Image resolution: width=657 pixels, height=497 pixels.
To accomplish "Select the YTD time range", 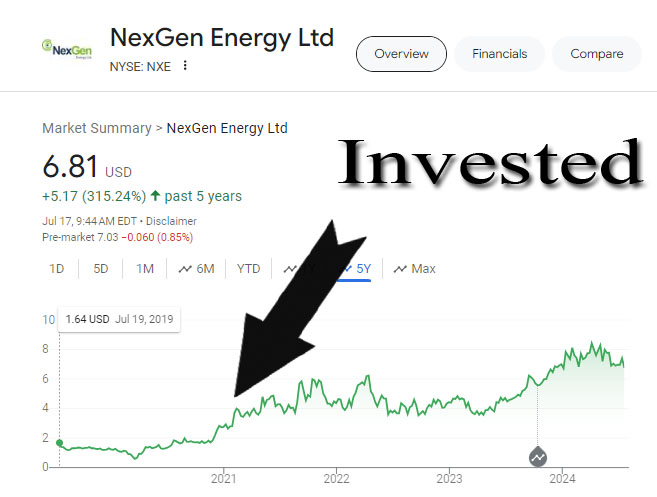I will tap(248, 269).
